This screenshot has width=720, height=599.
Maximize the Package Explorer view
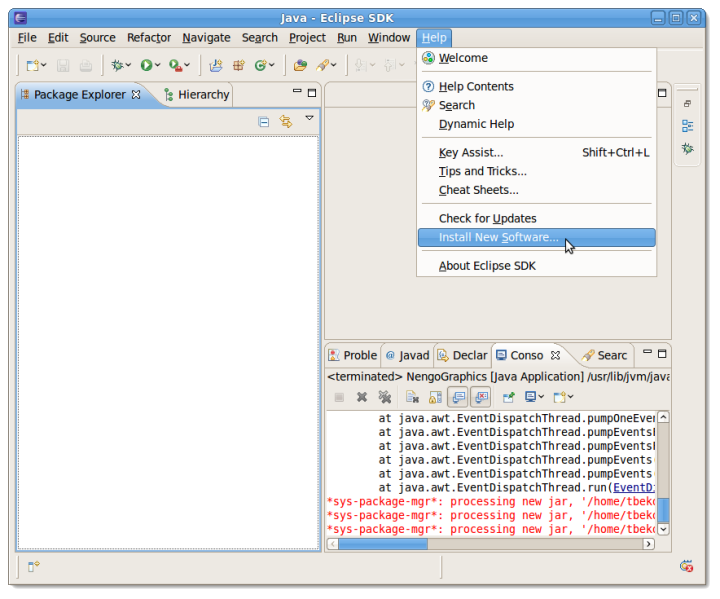[x=312, y=93]
